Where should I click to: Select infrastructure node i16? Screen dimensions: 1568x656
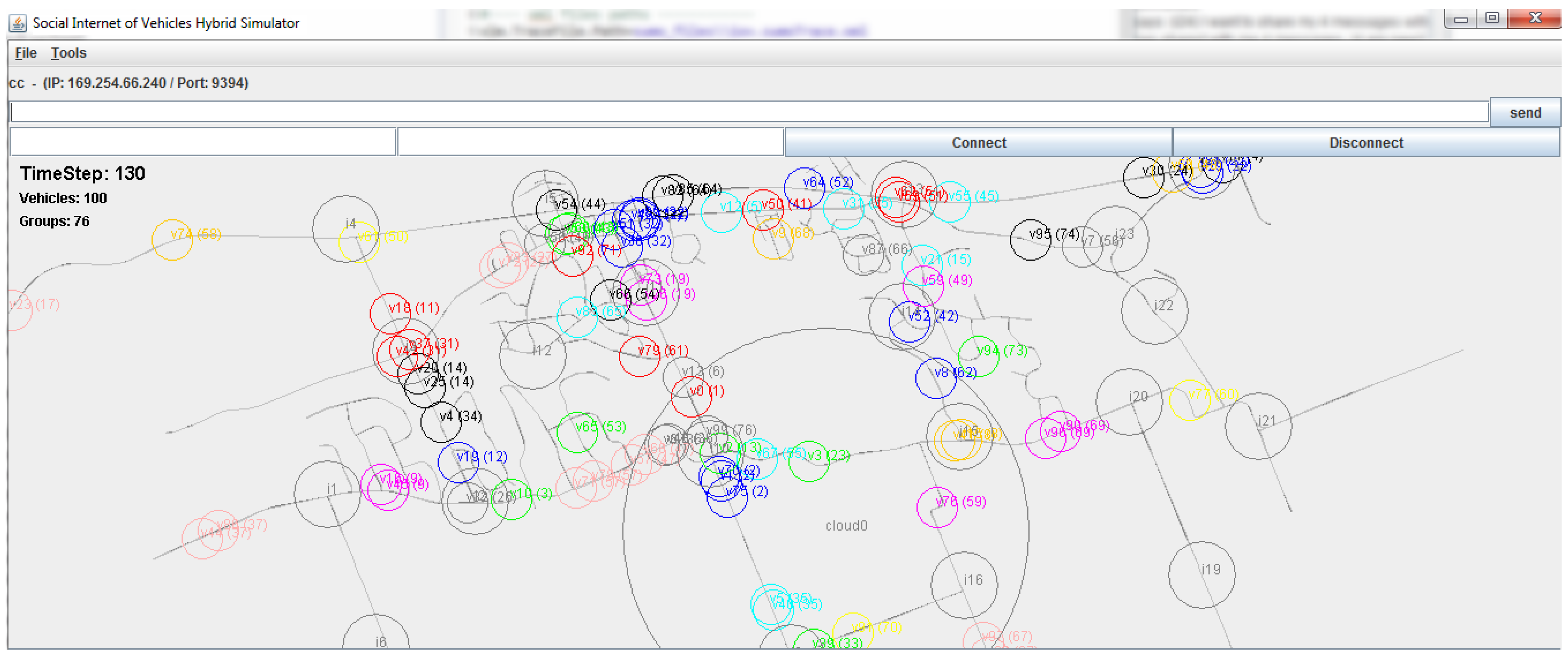[x=964, y=586]
